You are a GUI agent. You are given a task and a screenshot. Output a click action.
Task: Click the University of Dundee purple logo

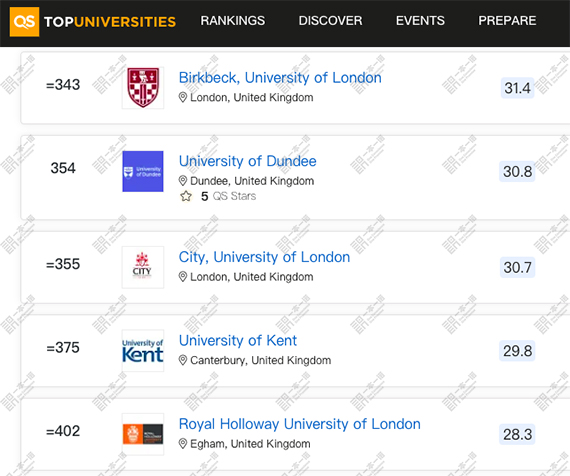[143, 171]
